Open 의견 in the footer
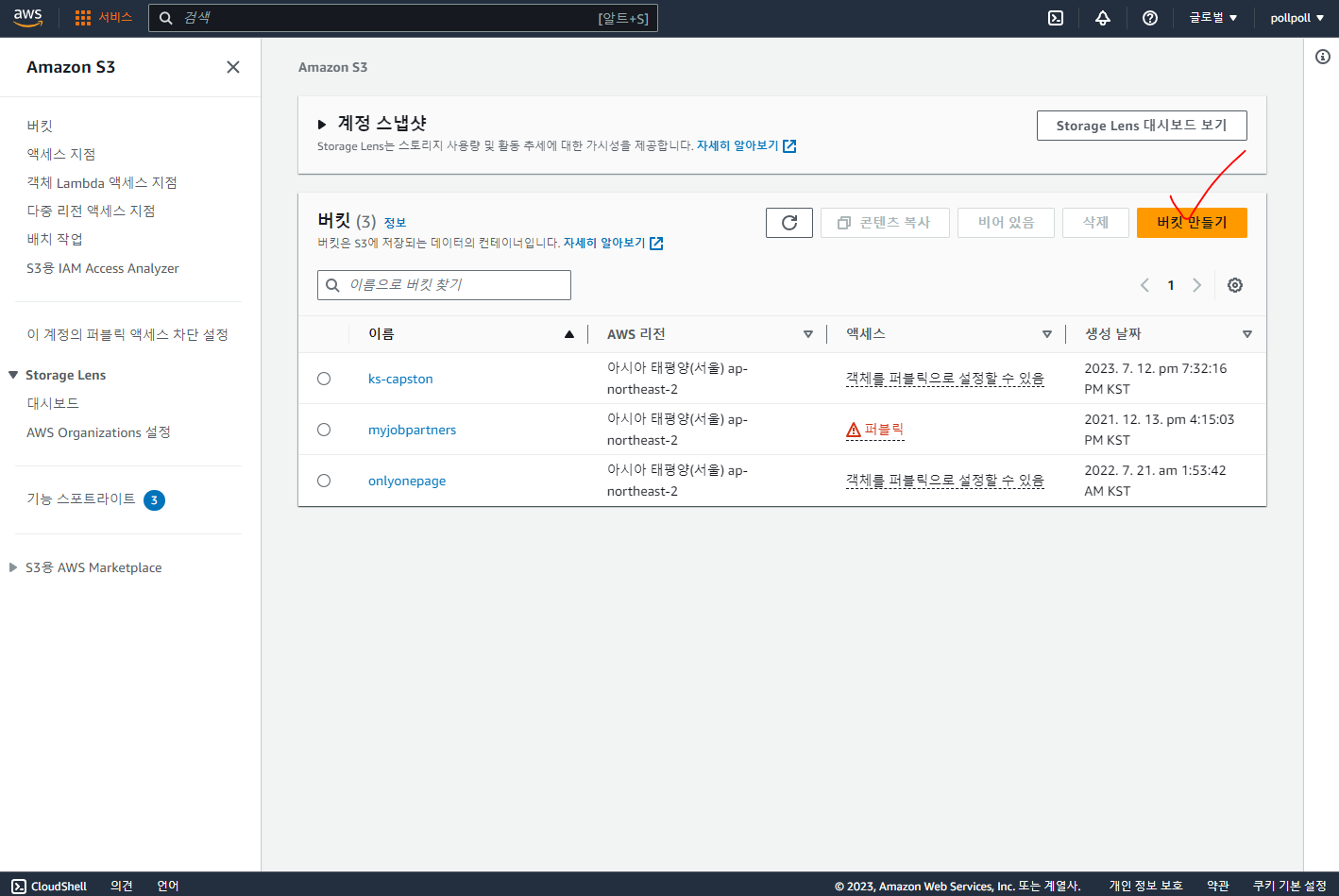This screenshot has width=1339, height=896. (x=122, y=886)
